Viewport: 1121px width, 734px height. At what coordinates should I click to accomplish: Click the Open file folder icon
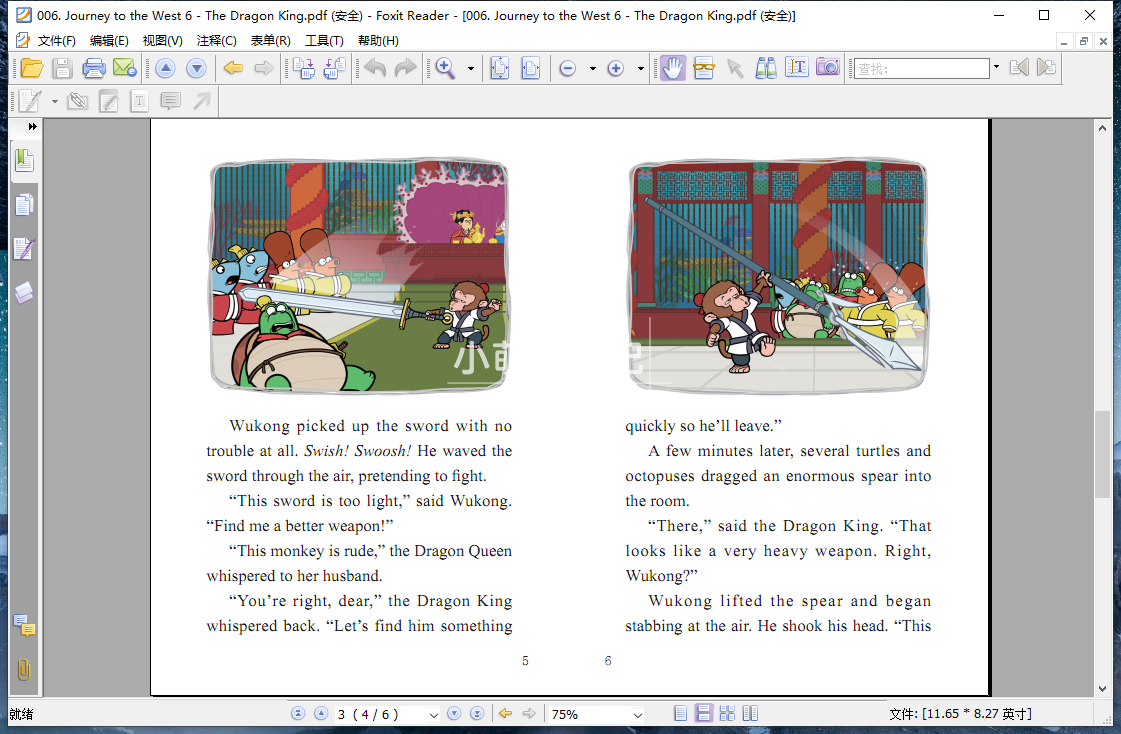(x=31, y=68)
